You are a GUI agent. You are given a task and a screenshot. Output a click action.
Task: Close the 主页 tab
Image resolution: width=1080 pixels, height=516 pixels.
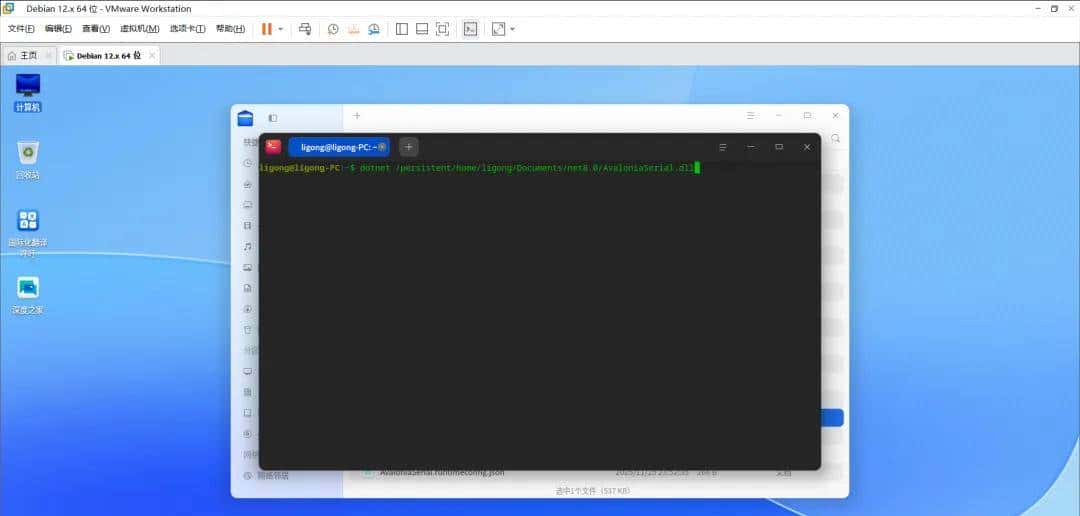click(48, 56)
